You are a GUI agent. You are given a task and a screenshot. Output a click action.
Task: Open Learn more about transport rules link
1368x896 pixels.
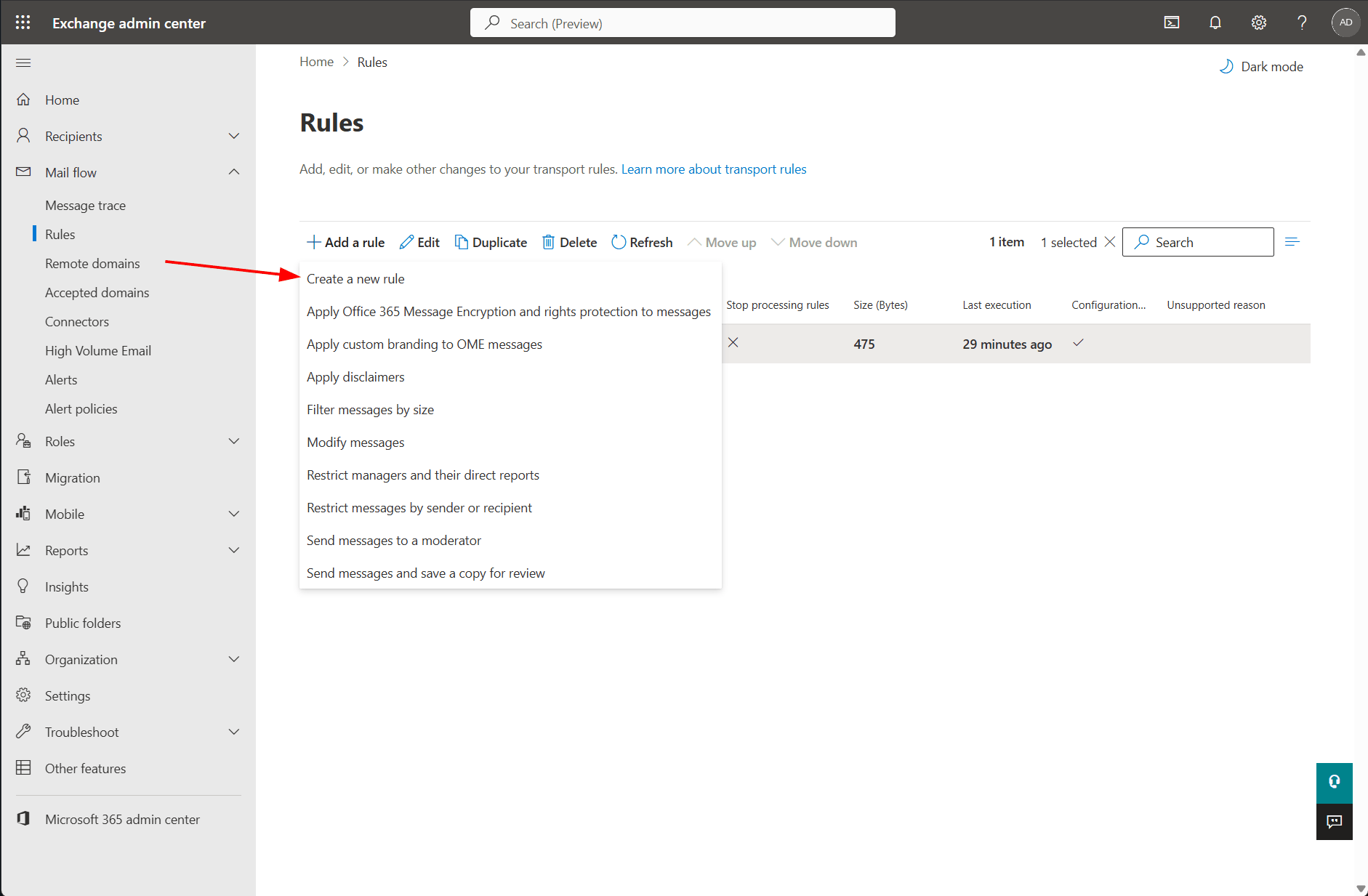[x=714, y=169]
